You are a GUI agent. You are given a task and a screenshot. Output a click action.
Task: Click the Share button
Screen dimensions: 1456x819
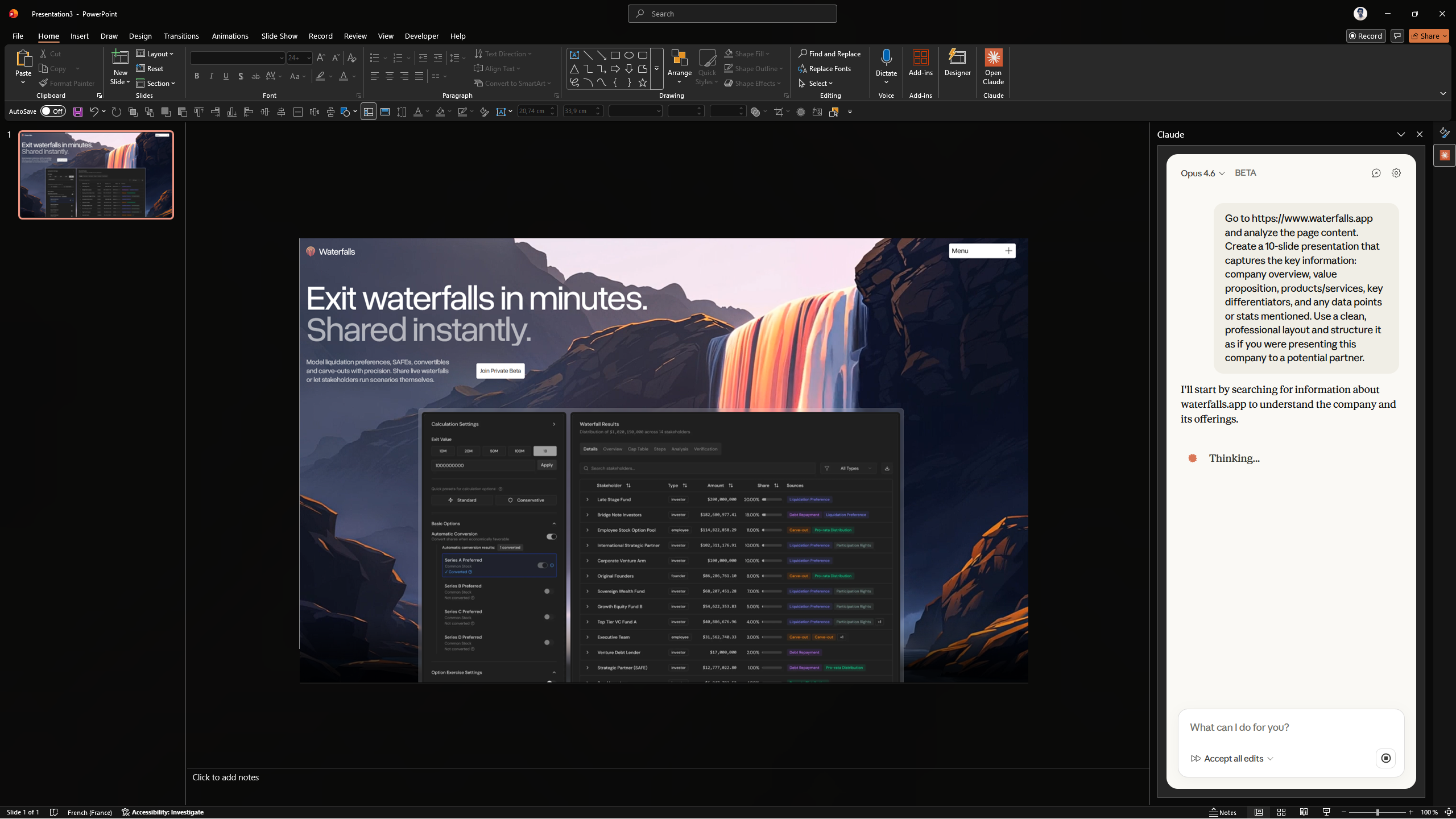pos(1428,36)
